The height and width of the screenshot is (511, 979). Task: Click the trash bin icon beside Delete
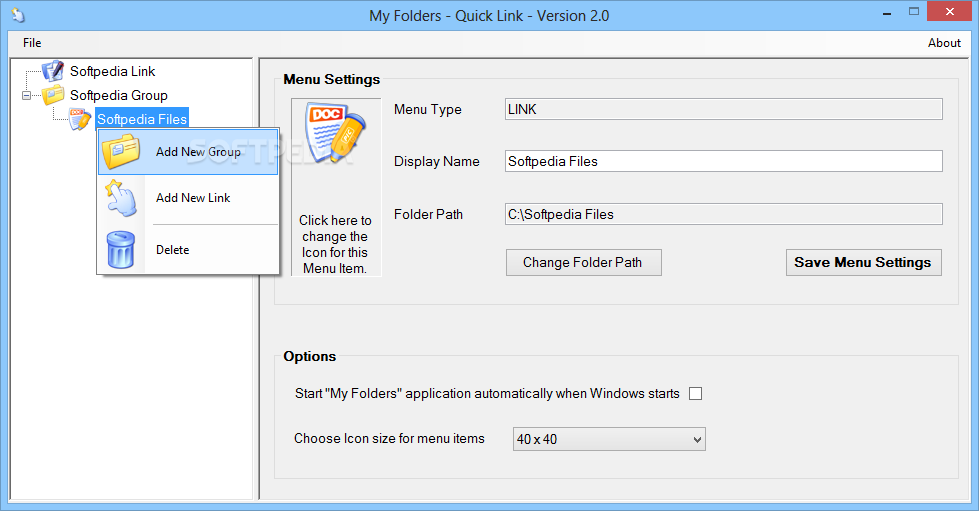tap(121, 250)
